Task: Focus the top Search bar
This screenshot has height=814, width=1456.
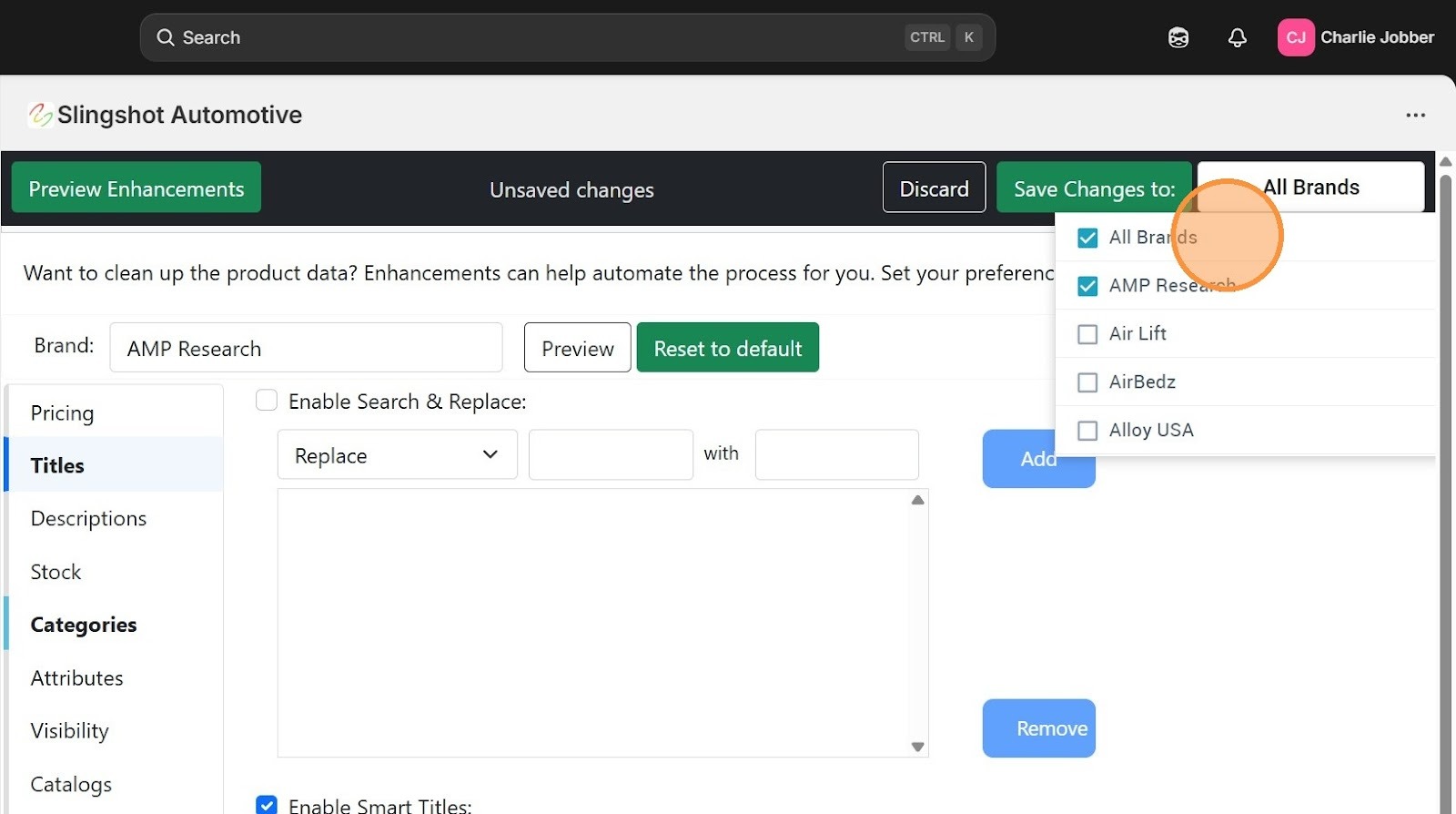Action: [x=568, y=37]
